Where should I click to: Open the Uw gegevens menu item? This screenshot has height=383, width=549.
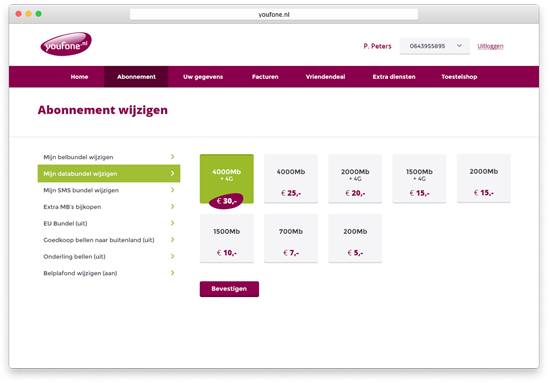click(x=203, y=77)
